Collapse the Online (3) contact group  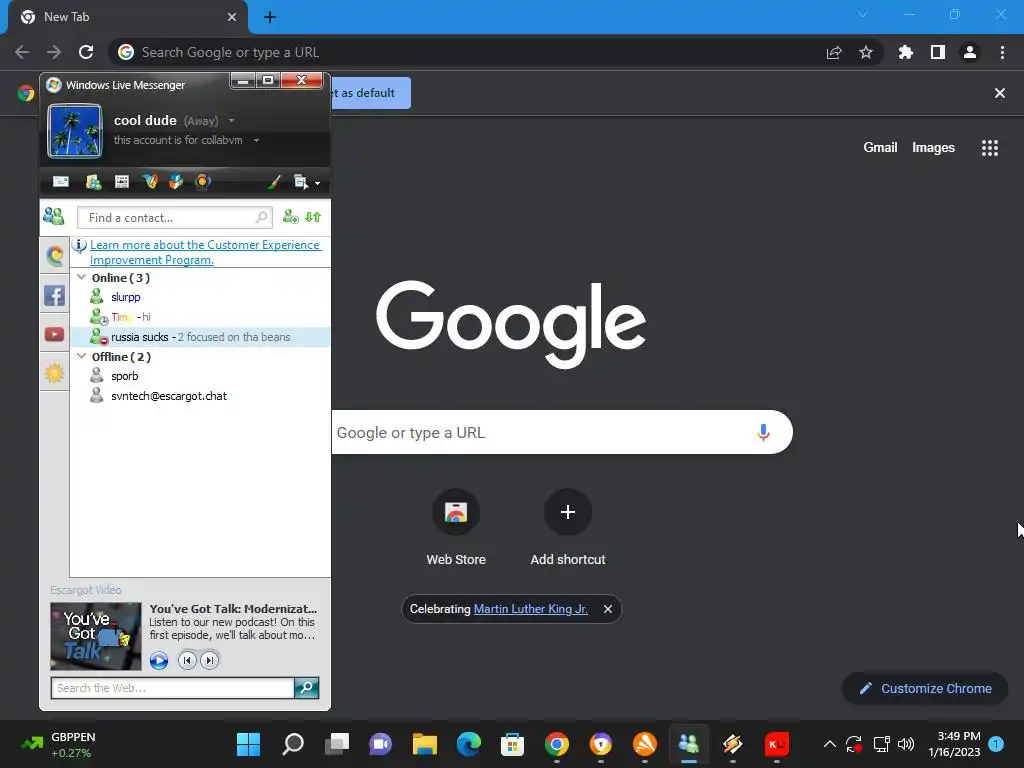82,277
